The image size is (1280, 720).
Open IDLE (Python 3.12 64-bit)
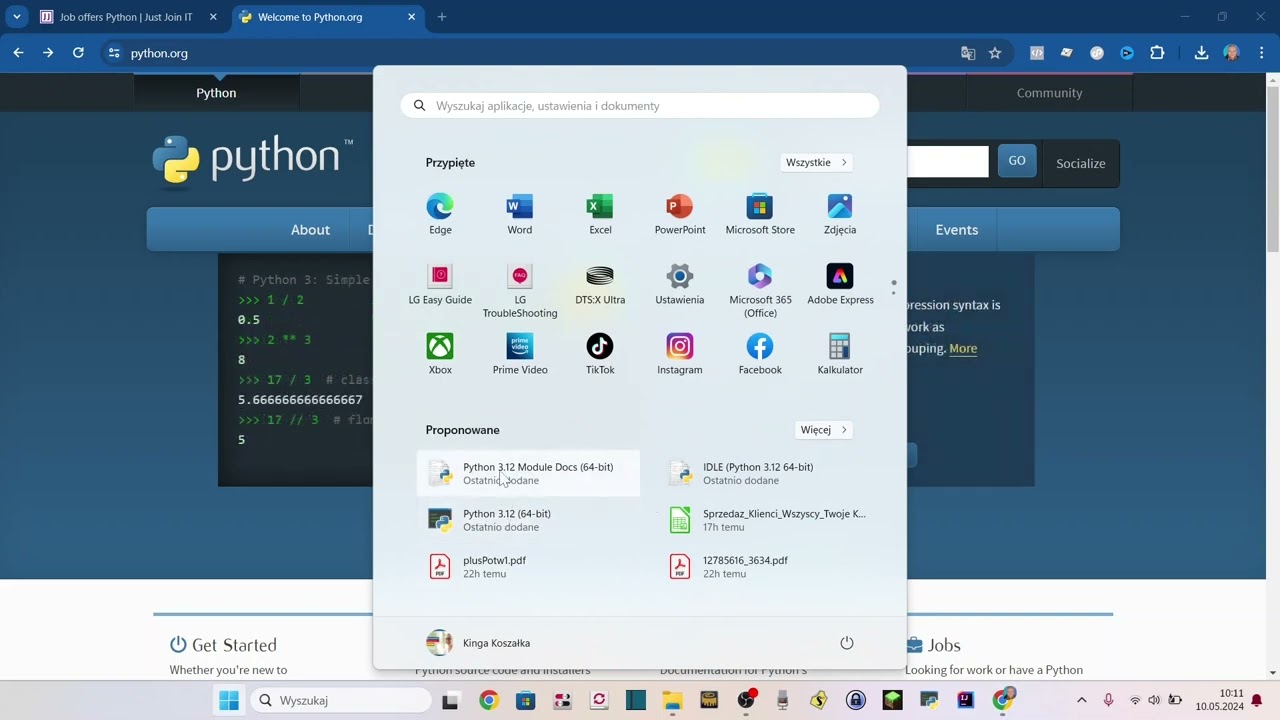pos(768,473)
